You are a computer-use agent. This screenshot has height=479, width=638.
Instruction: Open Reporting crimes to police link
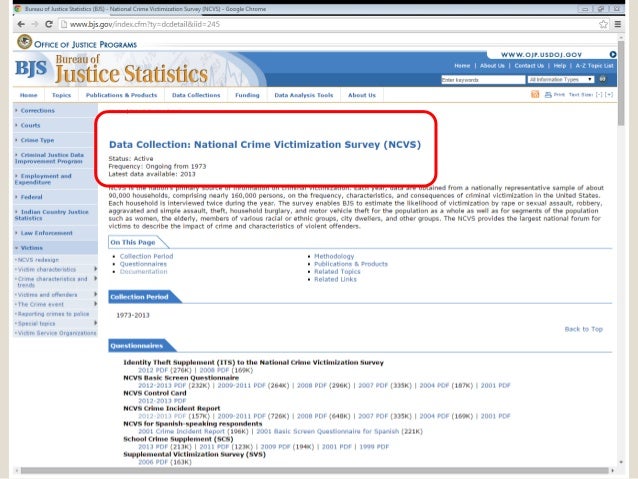tap(53, 314)
